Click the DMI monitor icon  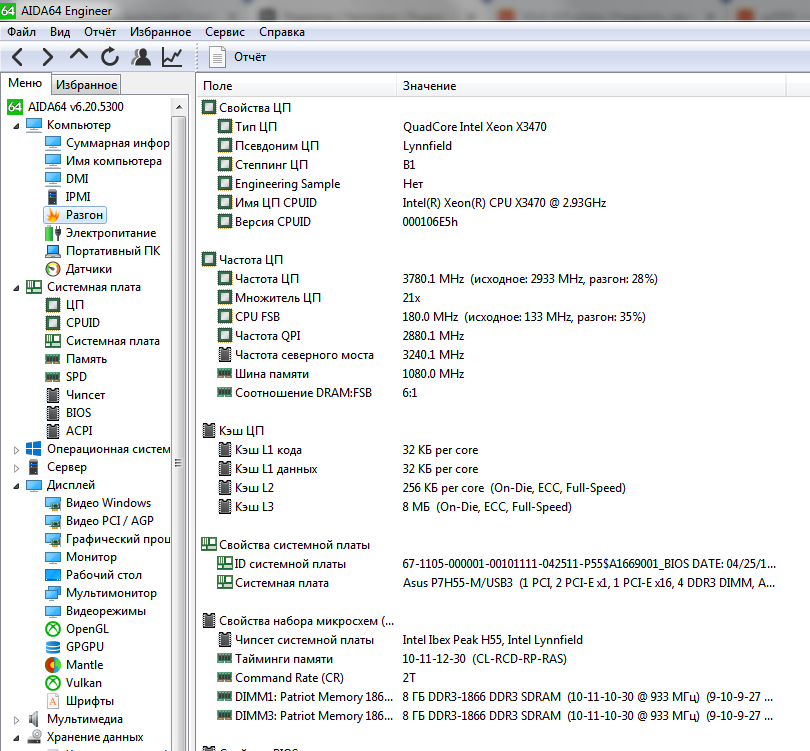pos(53,179)
